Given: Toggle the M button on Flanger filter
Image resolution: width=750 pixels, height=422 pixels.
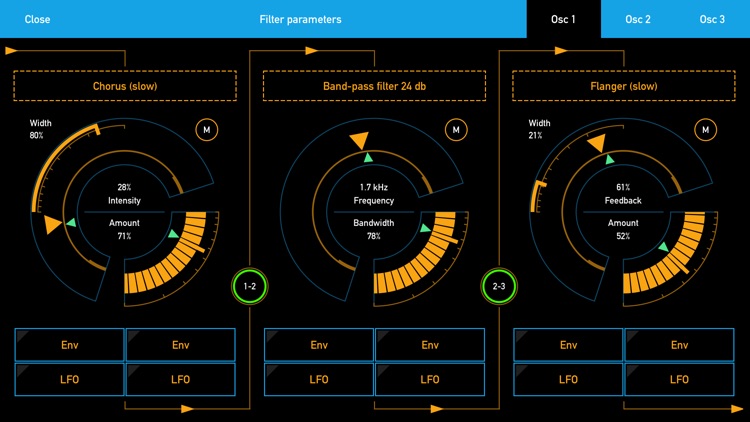Looking at the screenshot, I should pos(706,130).
